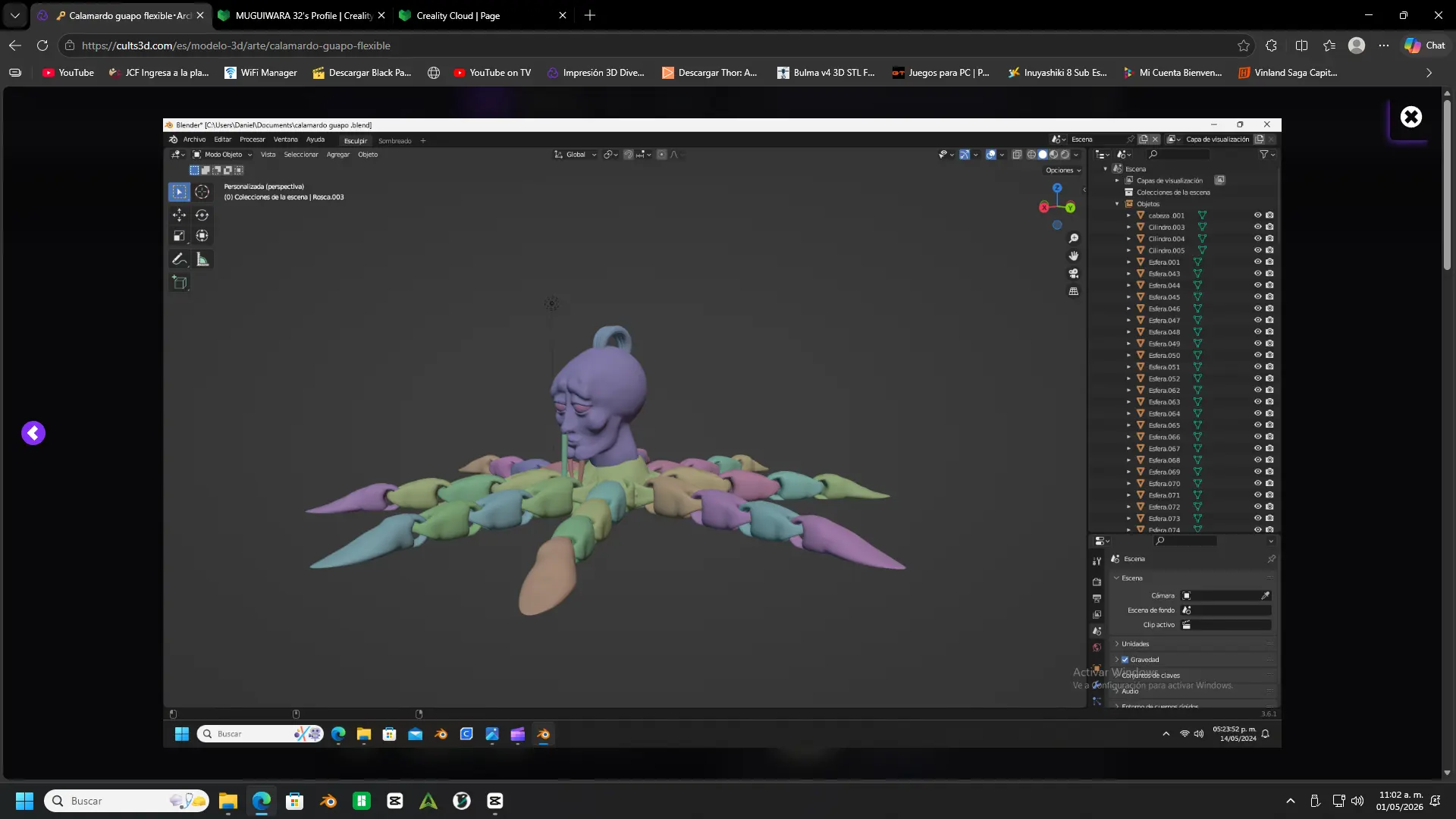Open a new browser tab
The image size is (1456, 819).
coord(590,15)
